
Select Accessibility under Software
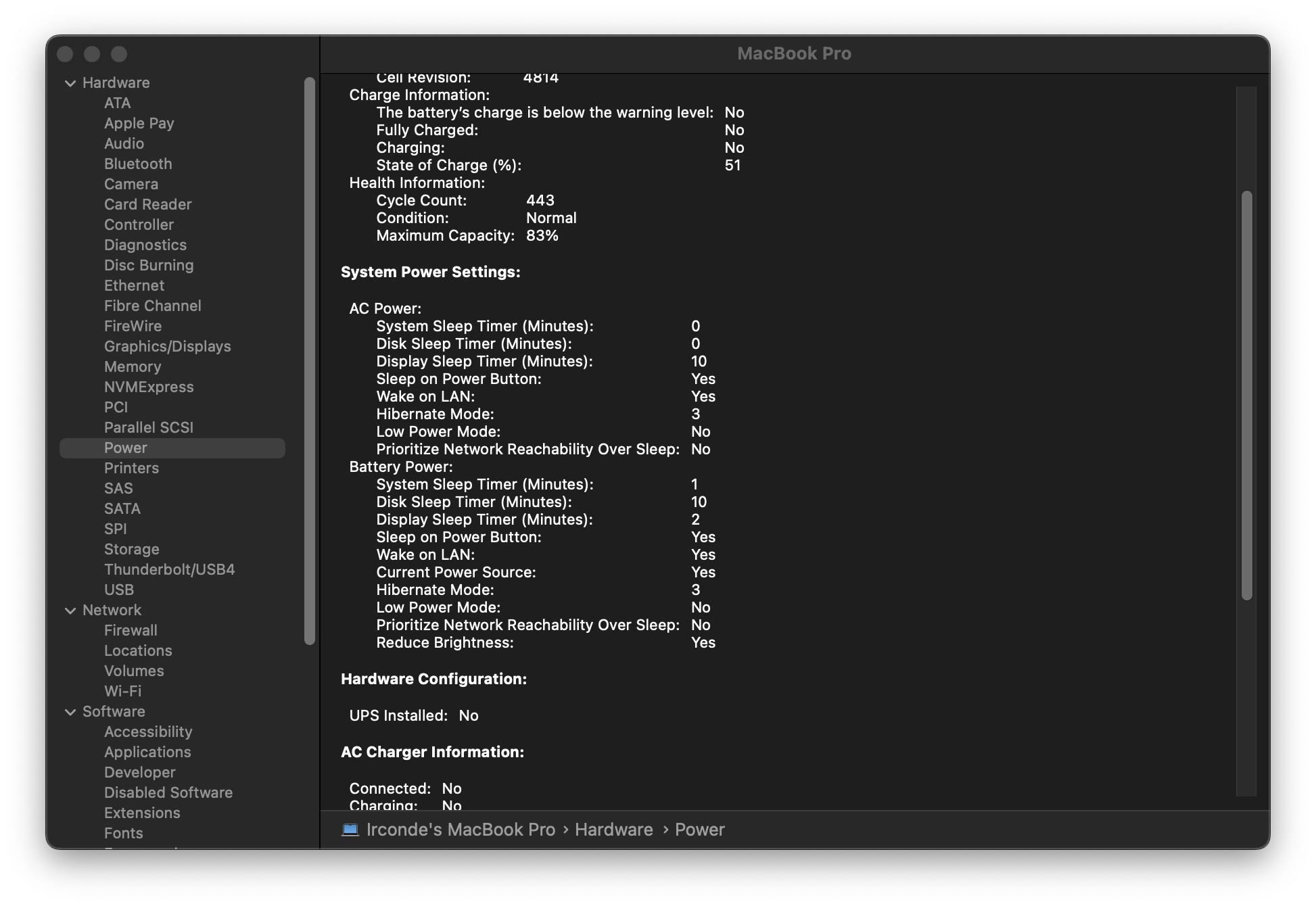(x=148, y=732)
